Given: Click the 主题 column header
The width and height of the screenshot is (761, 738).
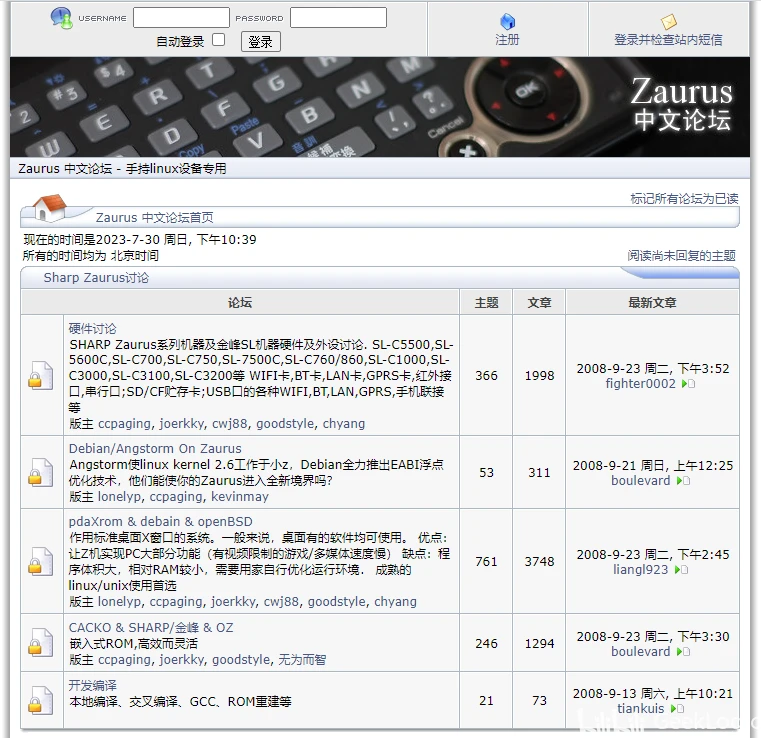Looking at the screenshot, I should pos(486,302).
